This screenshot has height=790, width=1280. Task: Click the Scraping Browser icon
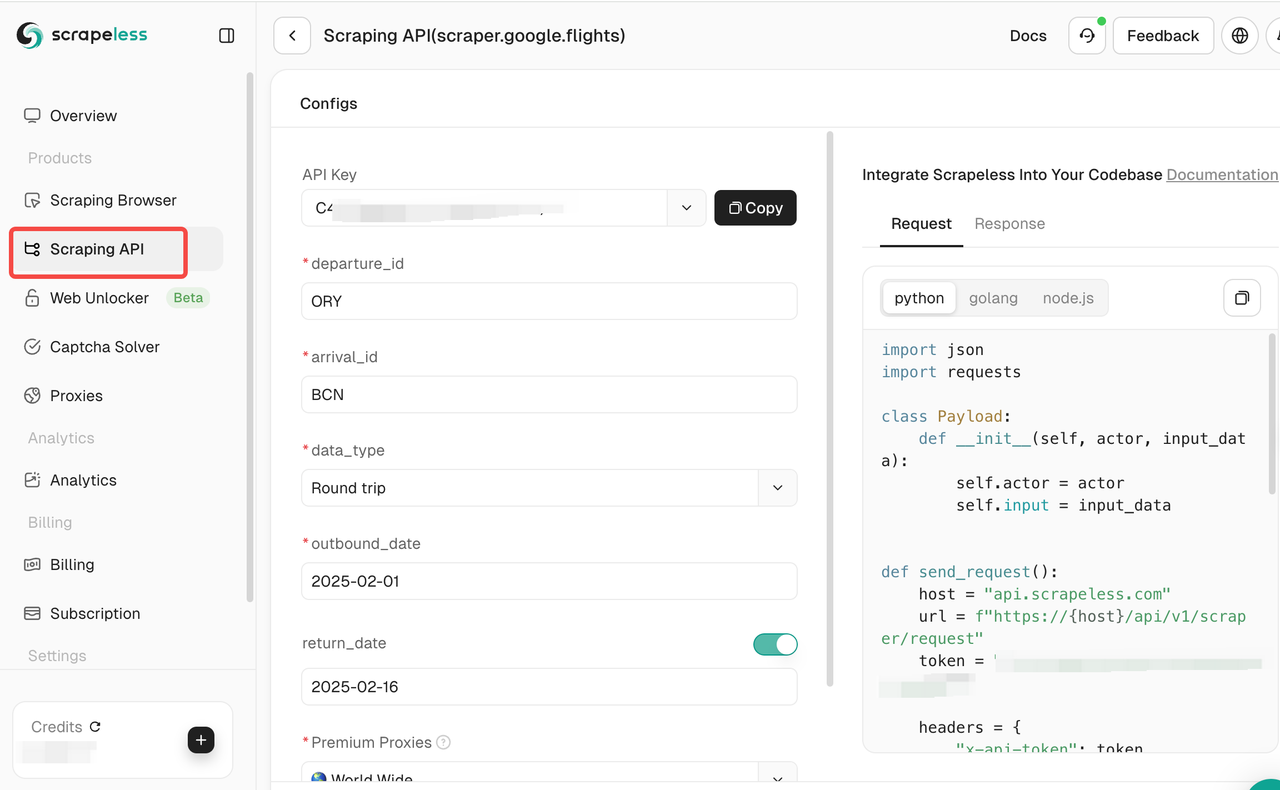pyautogui.click(x=32, y=200)
